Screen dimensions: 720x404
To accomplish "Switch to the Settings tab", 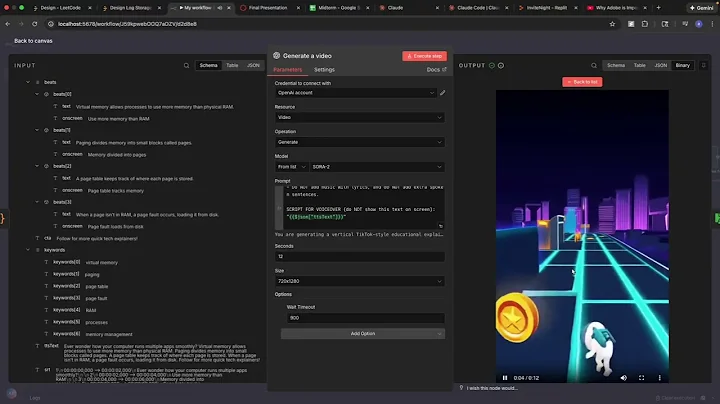I will tap(324, 70).
